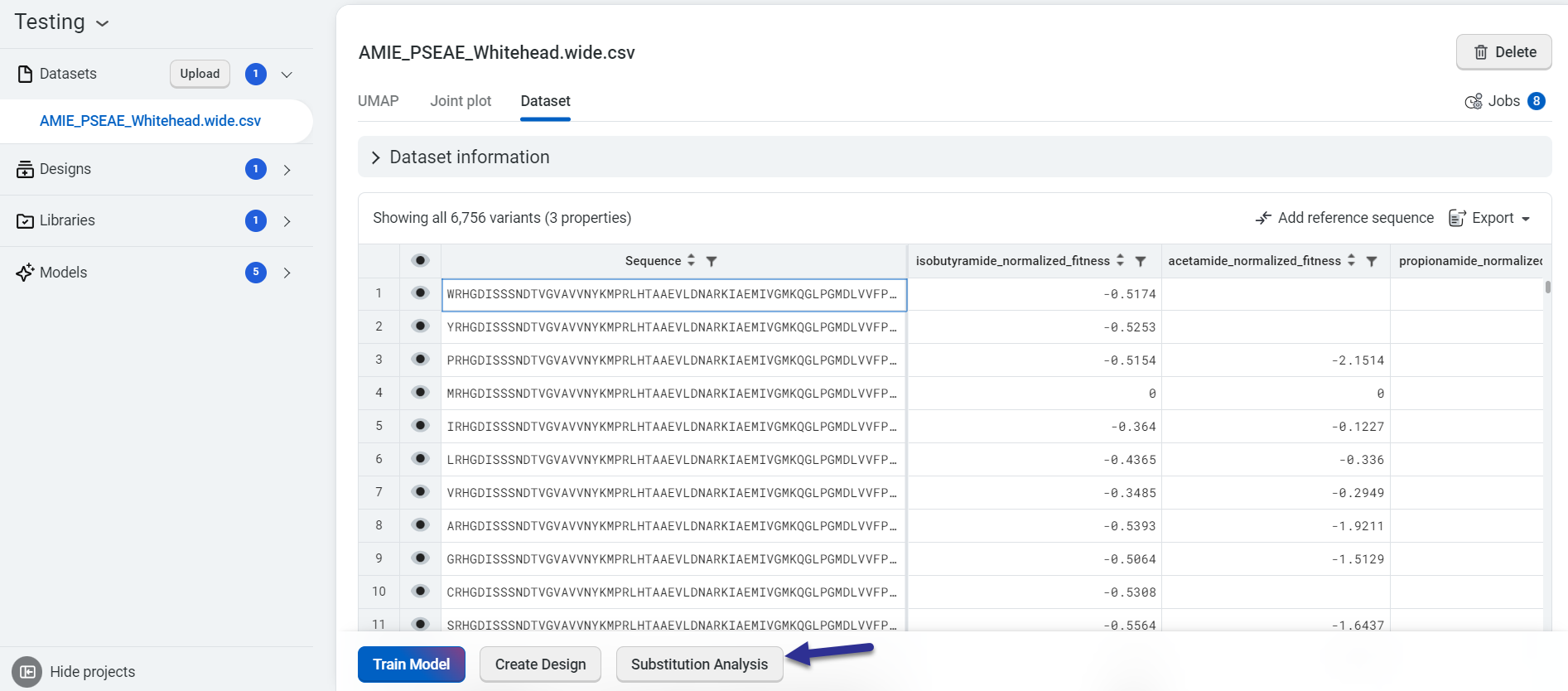This screenshot has height=691, width=1568.
Task: Click the Add reference sequence icon
Action: coord(1263,218)
